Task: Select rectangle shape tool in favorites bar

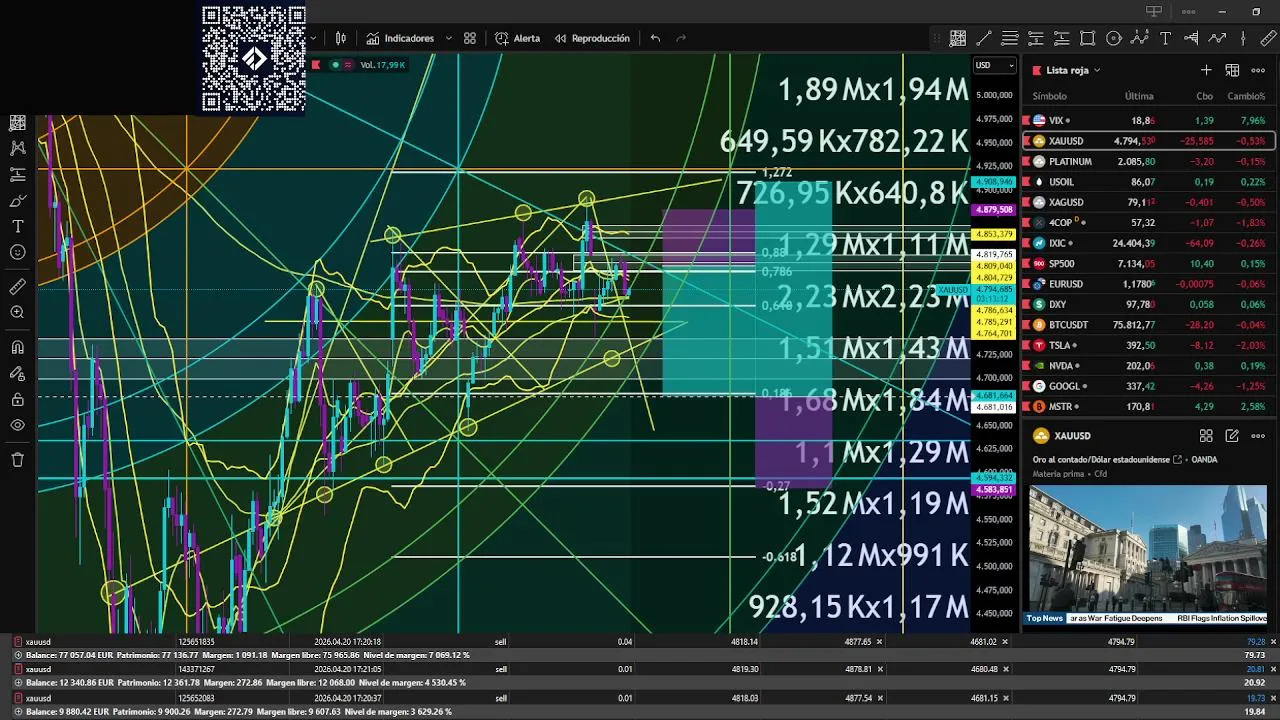Action: click(x=1088, y=38)
